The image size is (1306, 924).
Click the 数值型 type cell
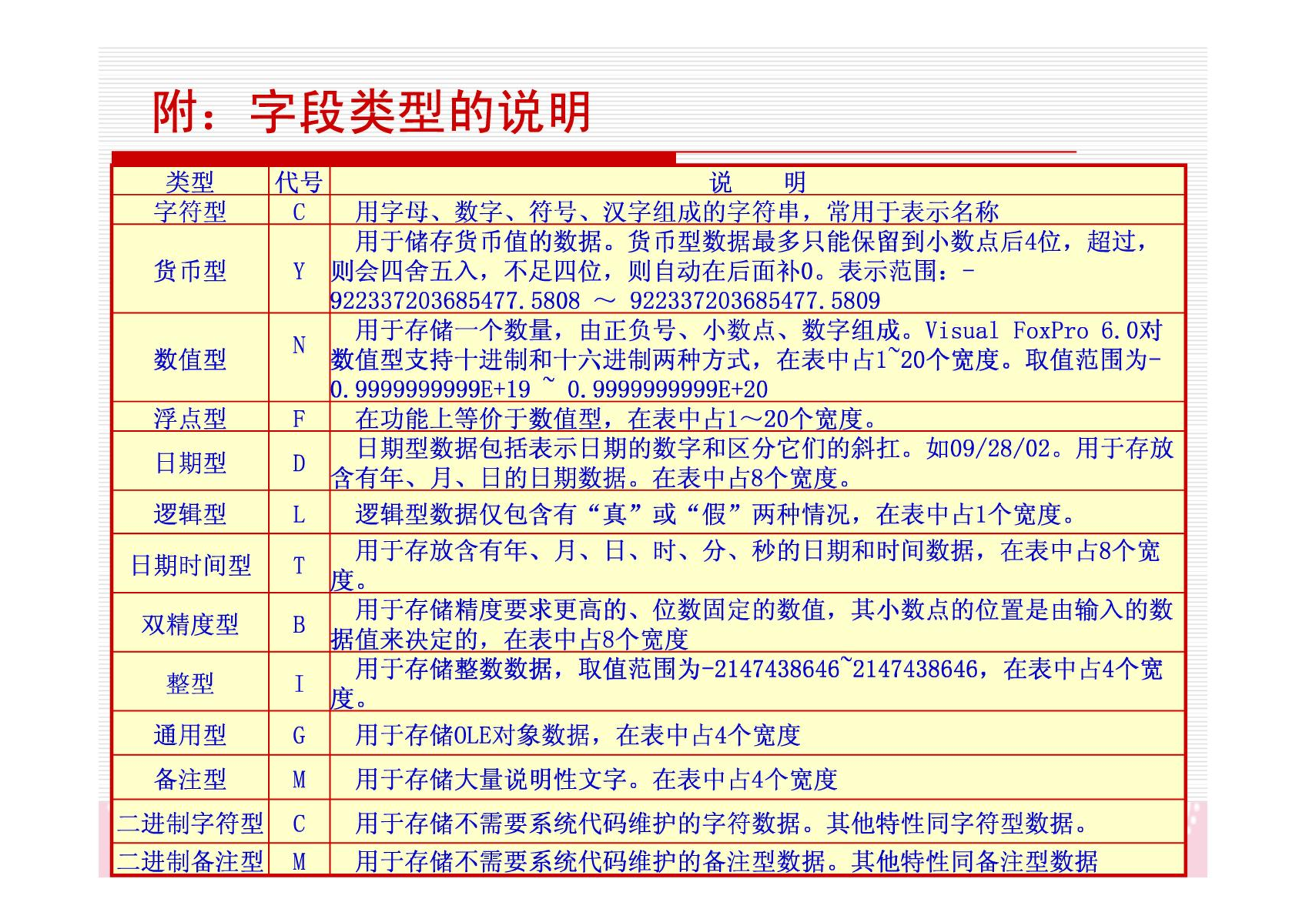pos(190,359)
